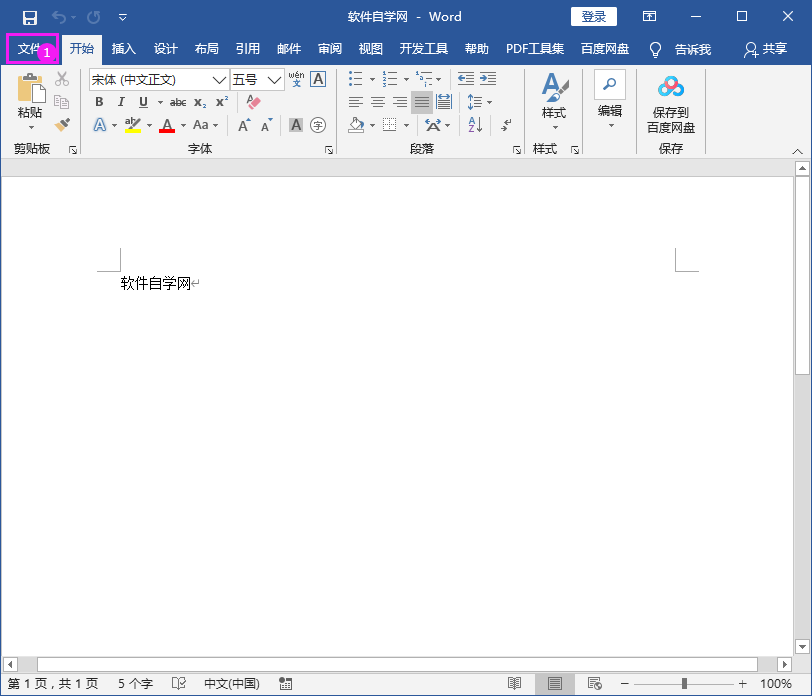Viewport: 812px width, 696px height.
Task: Switch to the 插入 ribbon tab
Action: click(124, 48)
